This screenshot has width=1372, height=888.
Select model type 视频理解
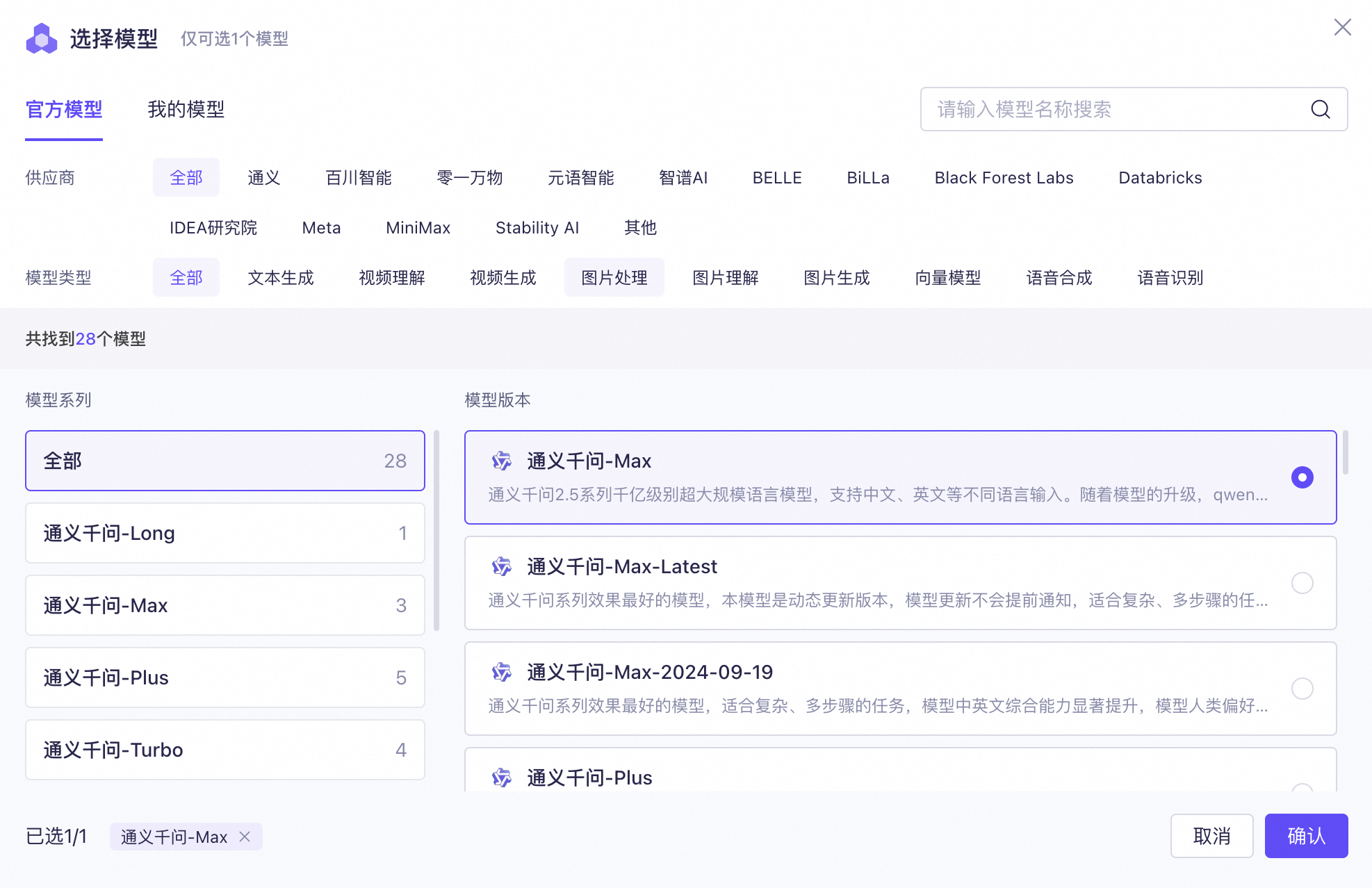tap(392, 277)
